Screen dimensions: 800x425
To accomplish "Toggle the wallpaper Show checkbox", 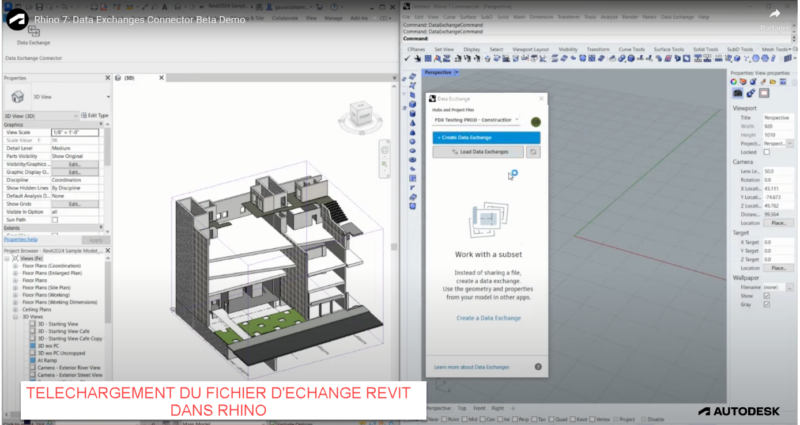I will pyautogui.click(x=767, y=296).
